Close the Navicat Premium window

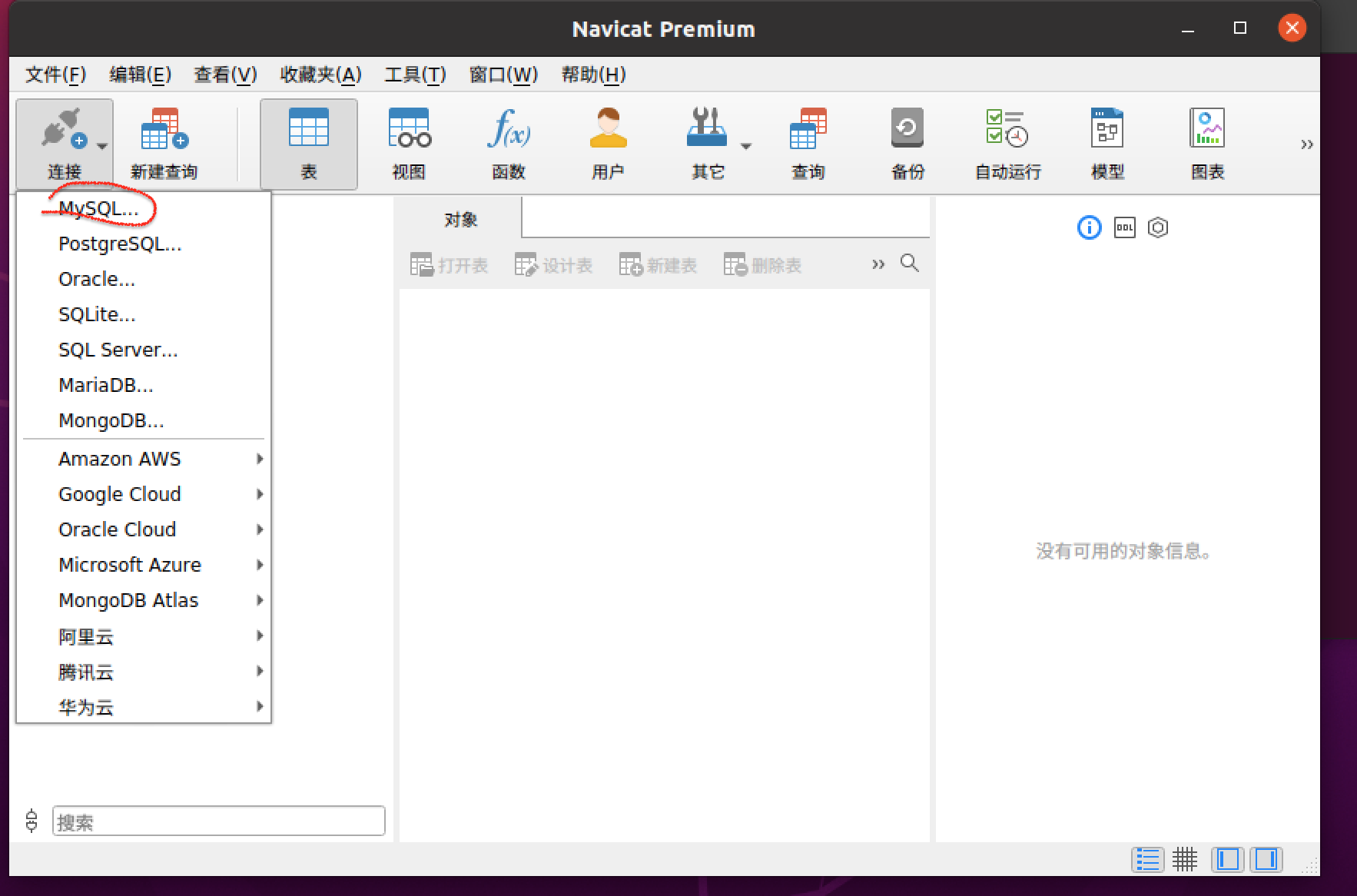1292,28
